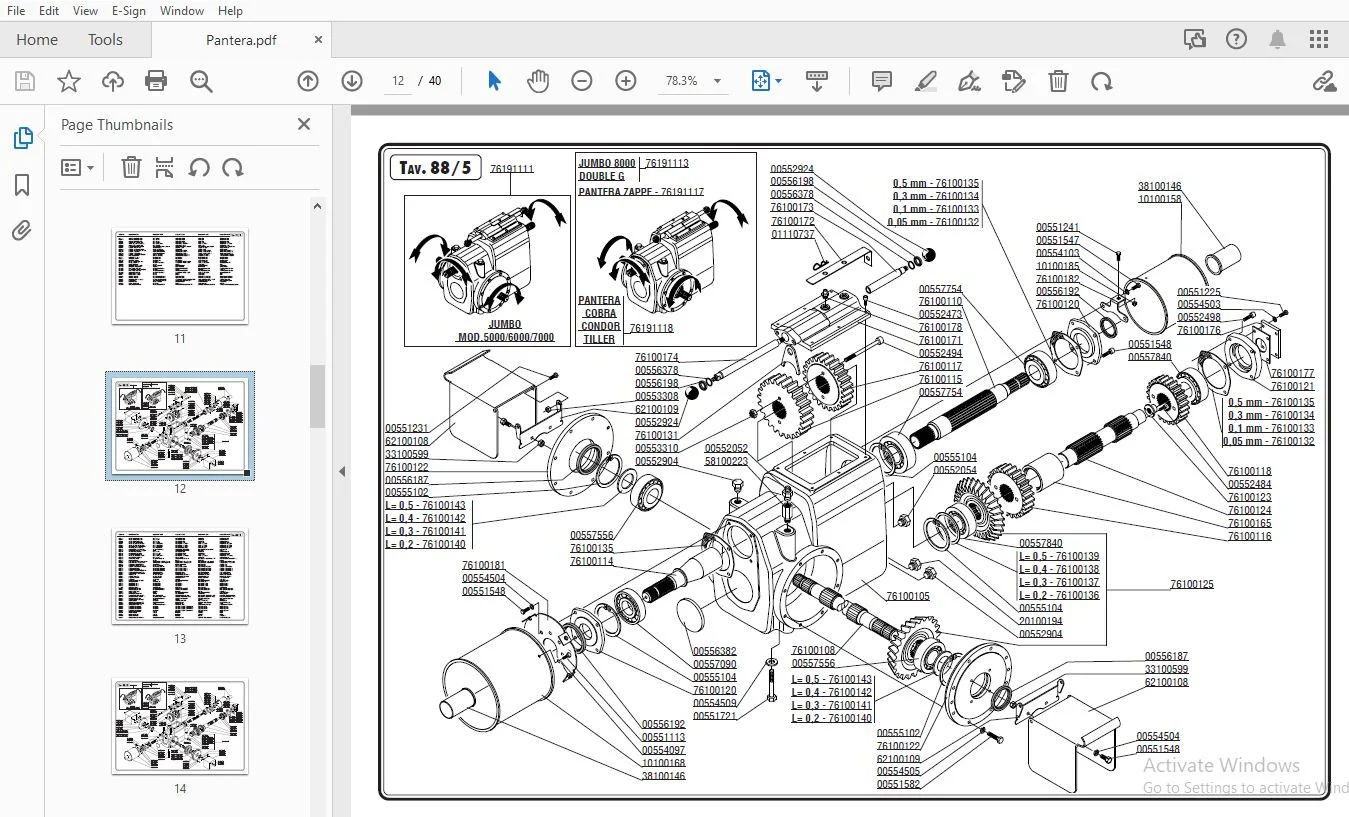The image size is (1349, 817).
Task: Save the file with the floppy disk icon
Action: point(24,81)
